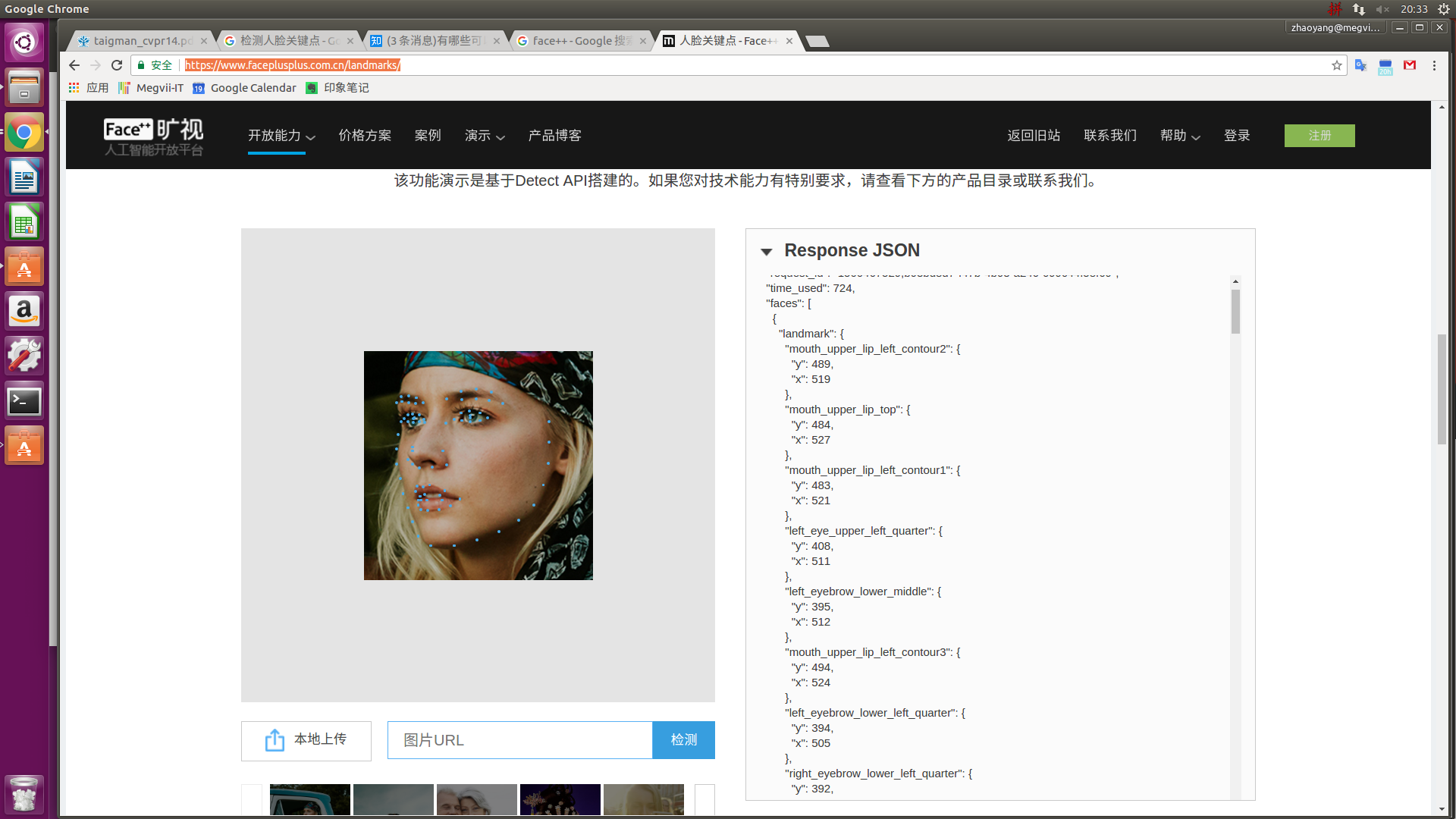The height and width of the screenshot is (819, 1456).
Task: Open System Settings wrench icon in dock
Action: click(x=24, y=356)
